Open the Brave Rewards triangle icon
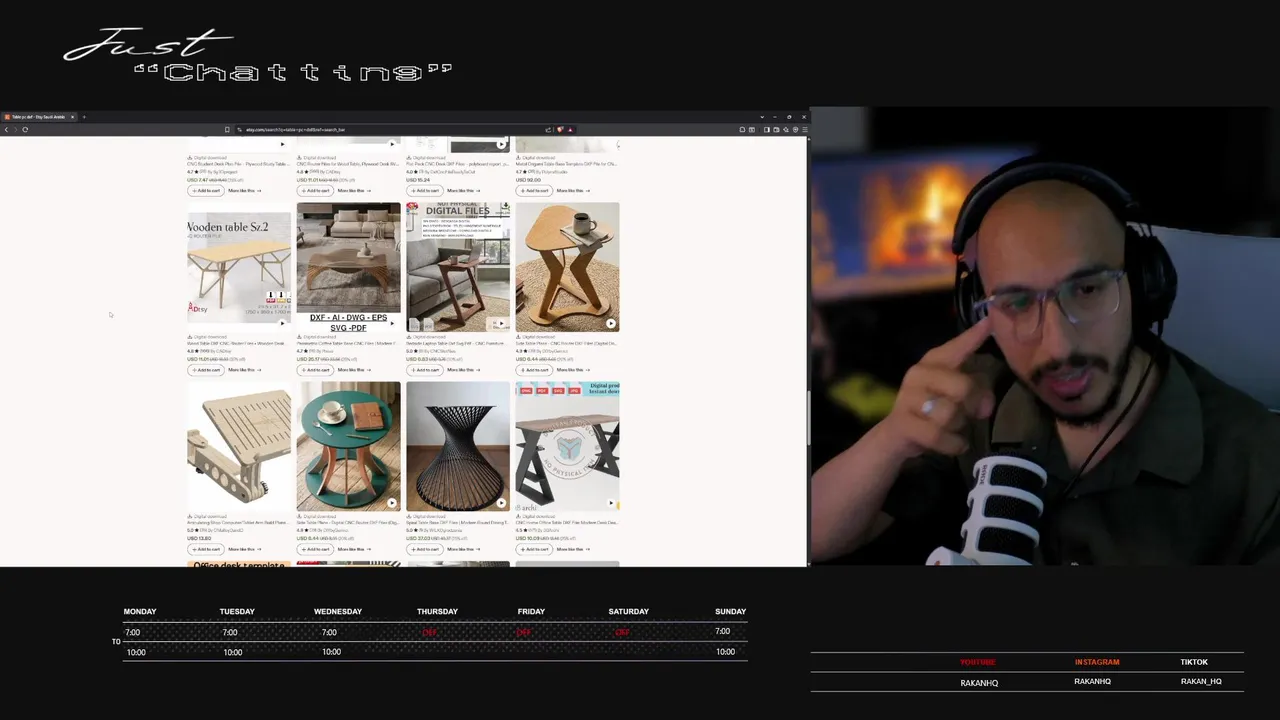 (x=571, y=129)
